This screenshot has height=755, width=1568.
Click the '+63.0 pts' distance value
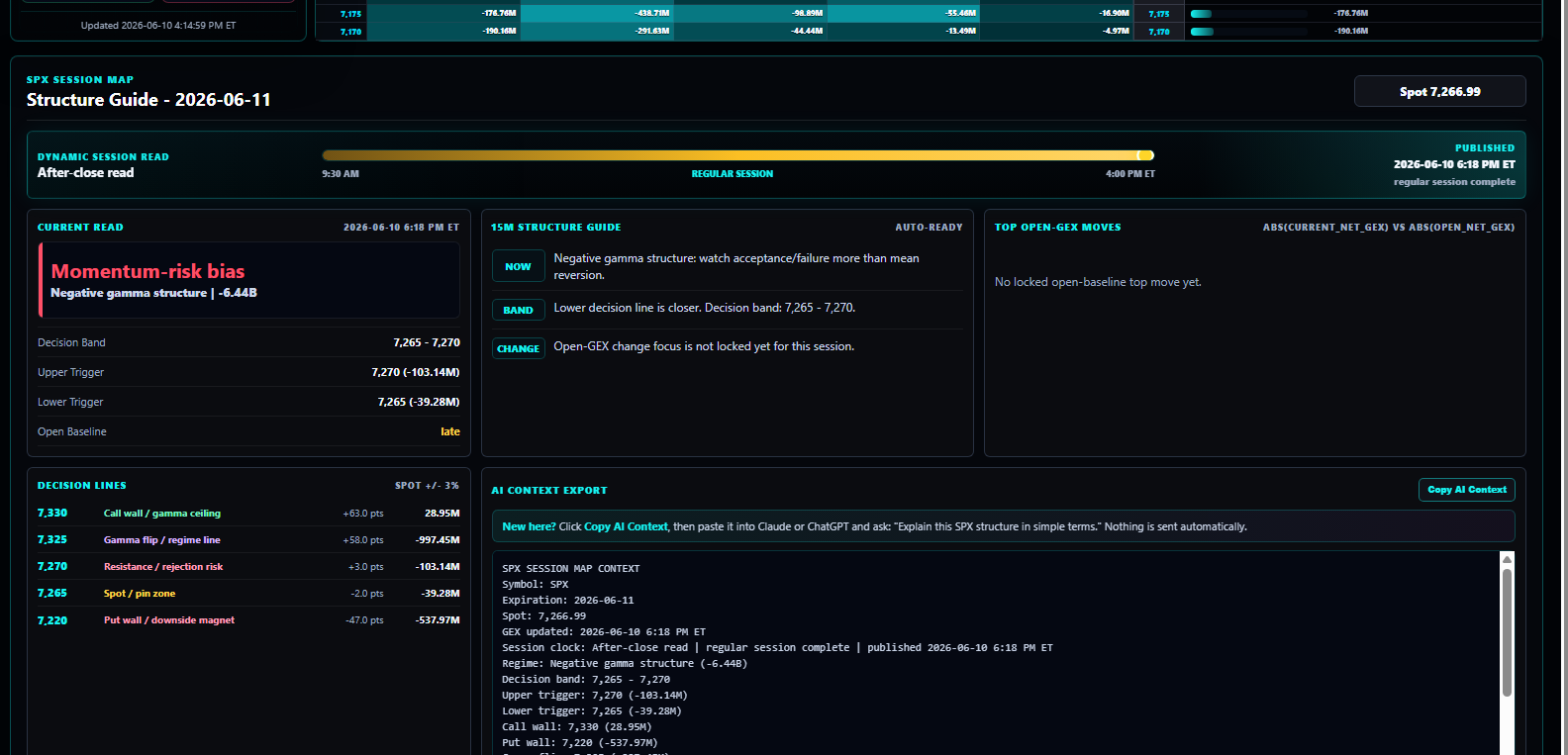click(x=363, y=514)
